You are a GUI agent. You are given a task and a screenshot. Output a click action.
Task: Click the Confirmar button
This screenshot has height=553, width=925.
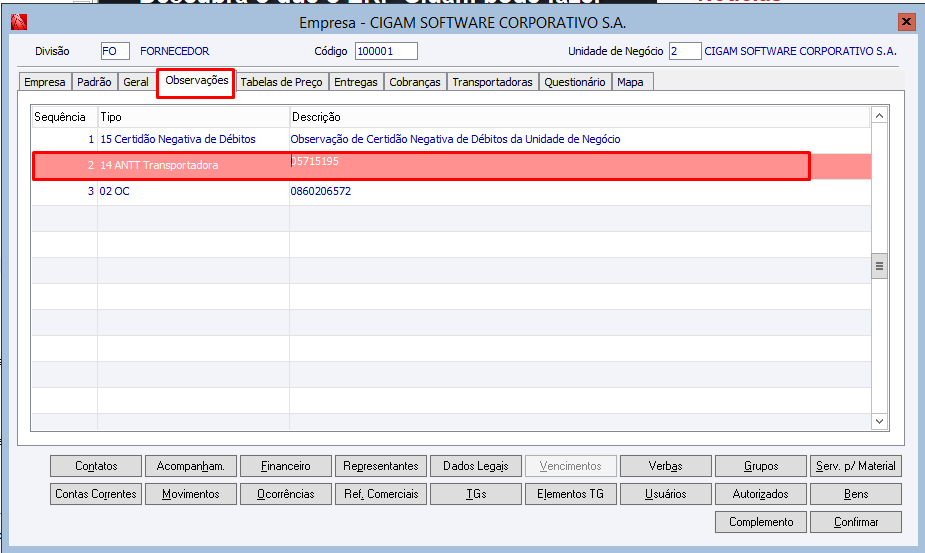(856, 522)
